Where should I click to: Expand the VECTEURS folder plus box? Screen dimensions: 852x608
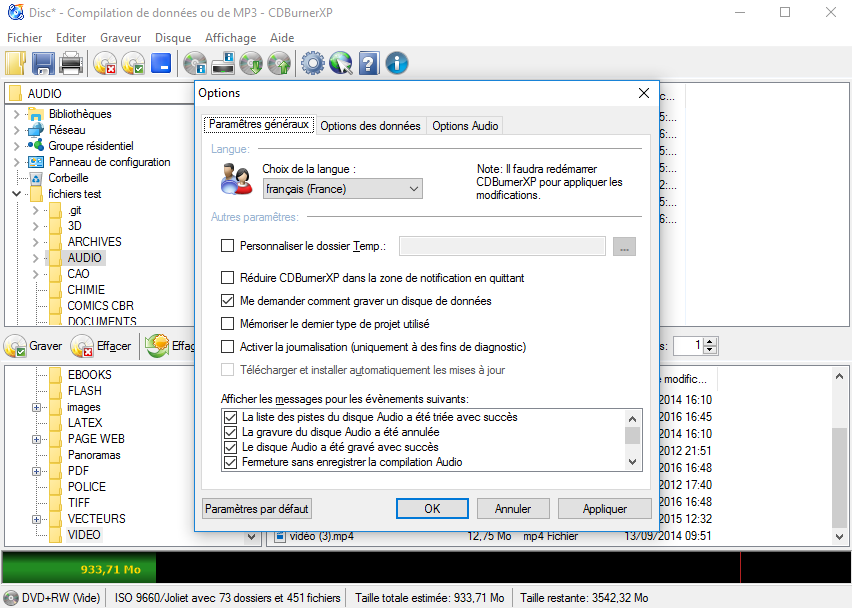point(36,519)
